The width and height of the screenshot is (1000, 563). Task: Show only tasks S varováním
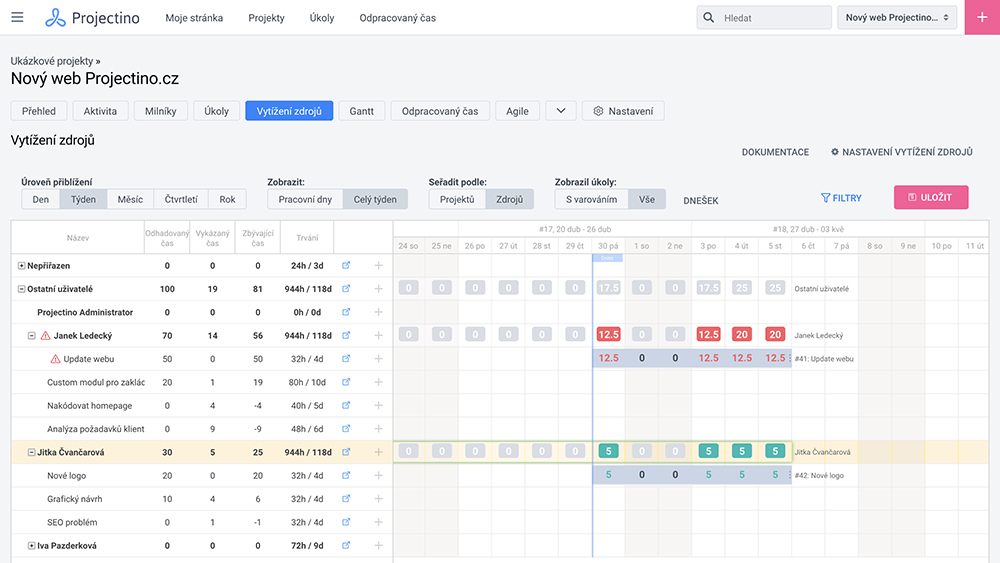pos(590,199)
